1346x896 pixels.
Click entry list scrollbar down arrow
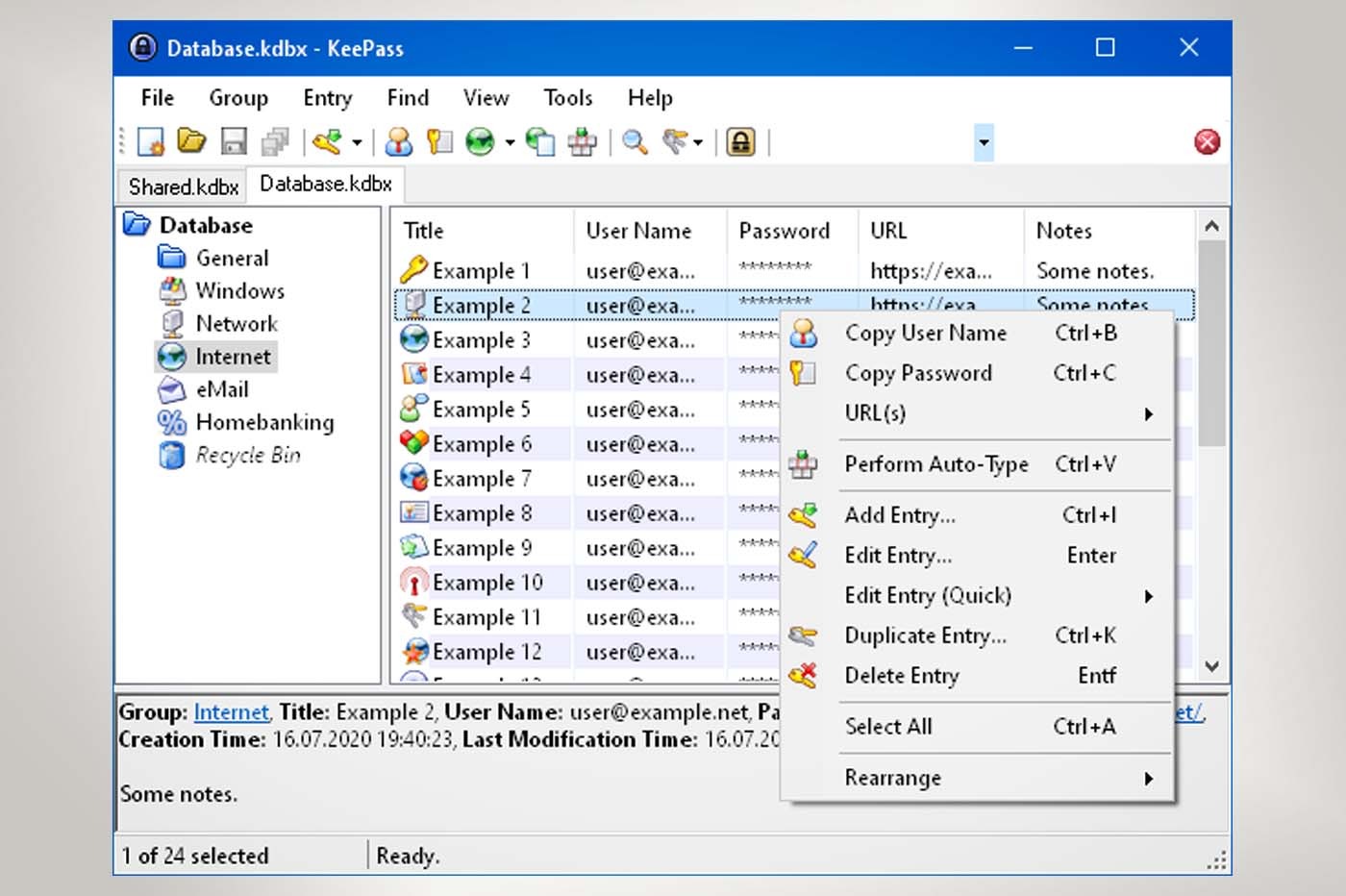click(1212, 666)
